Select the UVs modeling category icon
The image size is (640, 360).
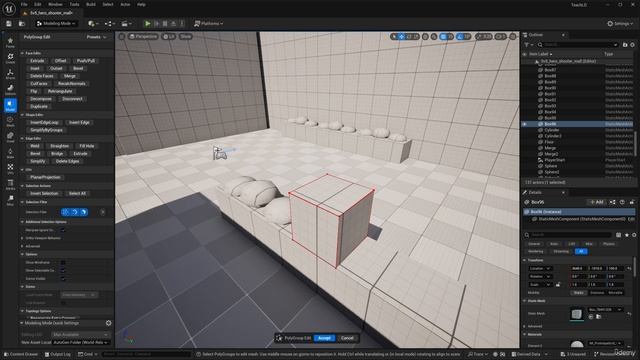tap(10, 169)
